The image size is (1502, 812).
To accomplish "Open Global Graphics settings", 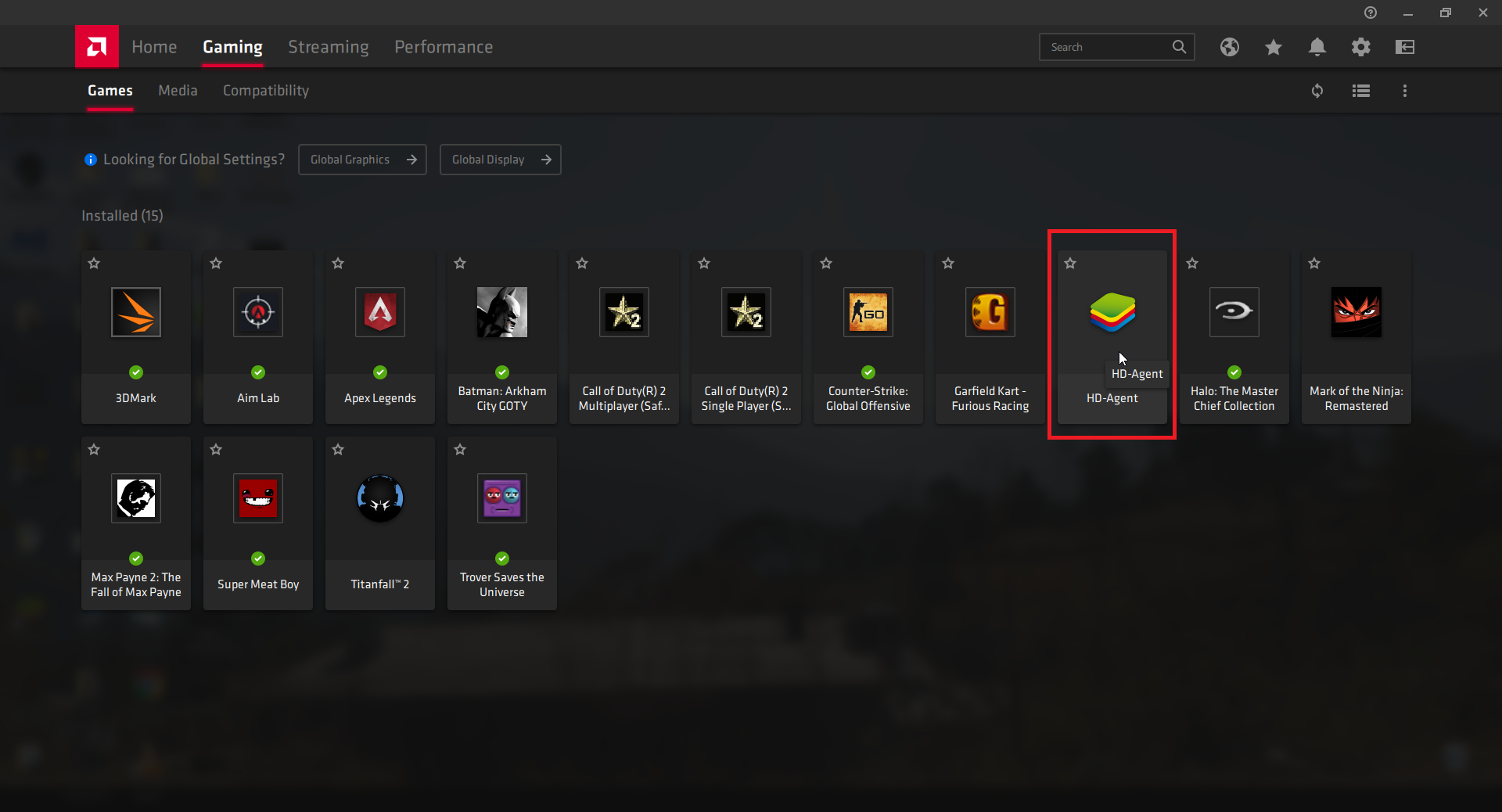I will [x=362, y=160].
